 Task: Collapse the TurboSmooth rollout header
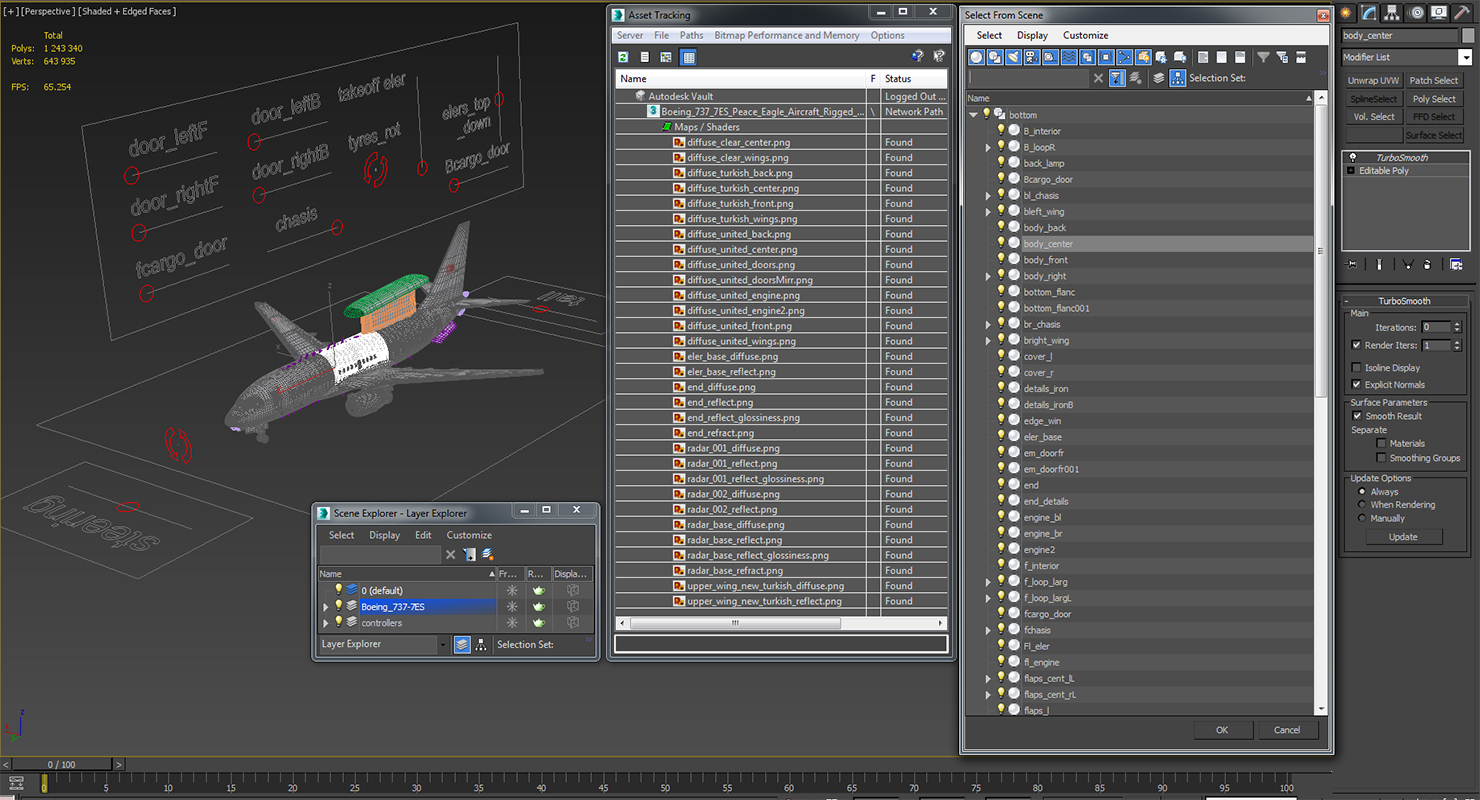(1404, 301)
